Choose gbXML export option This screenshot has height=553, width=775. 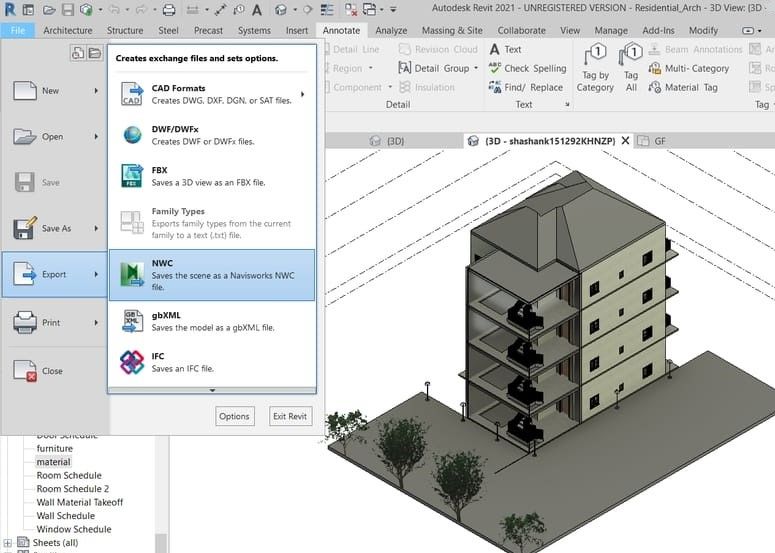pyautogui.click(x=212, y=321)
